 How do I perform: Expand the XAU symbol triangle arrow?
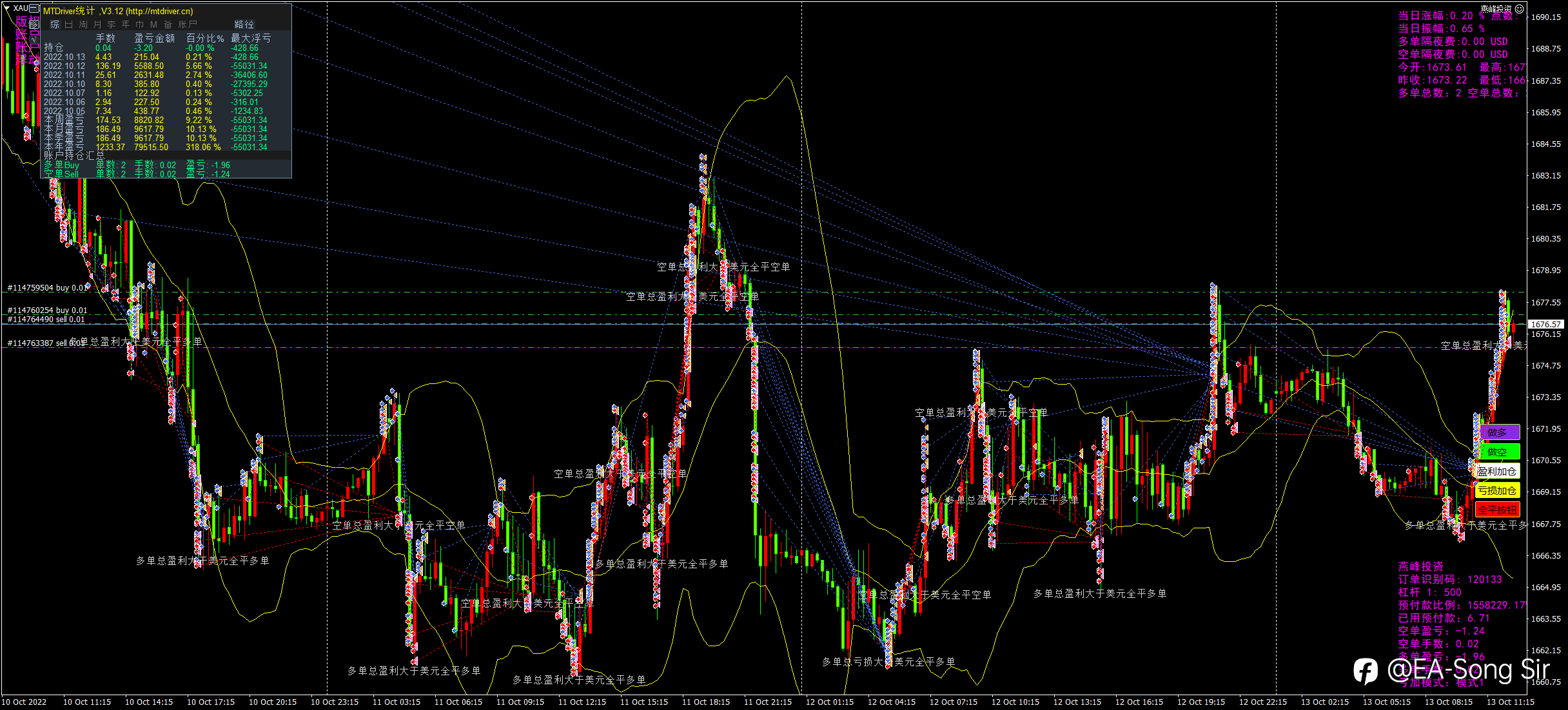(6, 8)
